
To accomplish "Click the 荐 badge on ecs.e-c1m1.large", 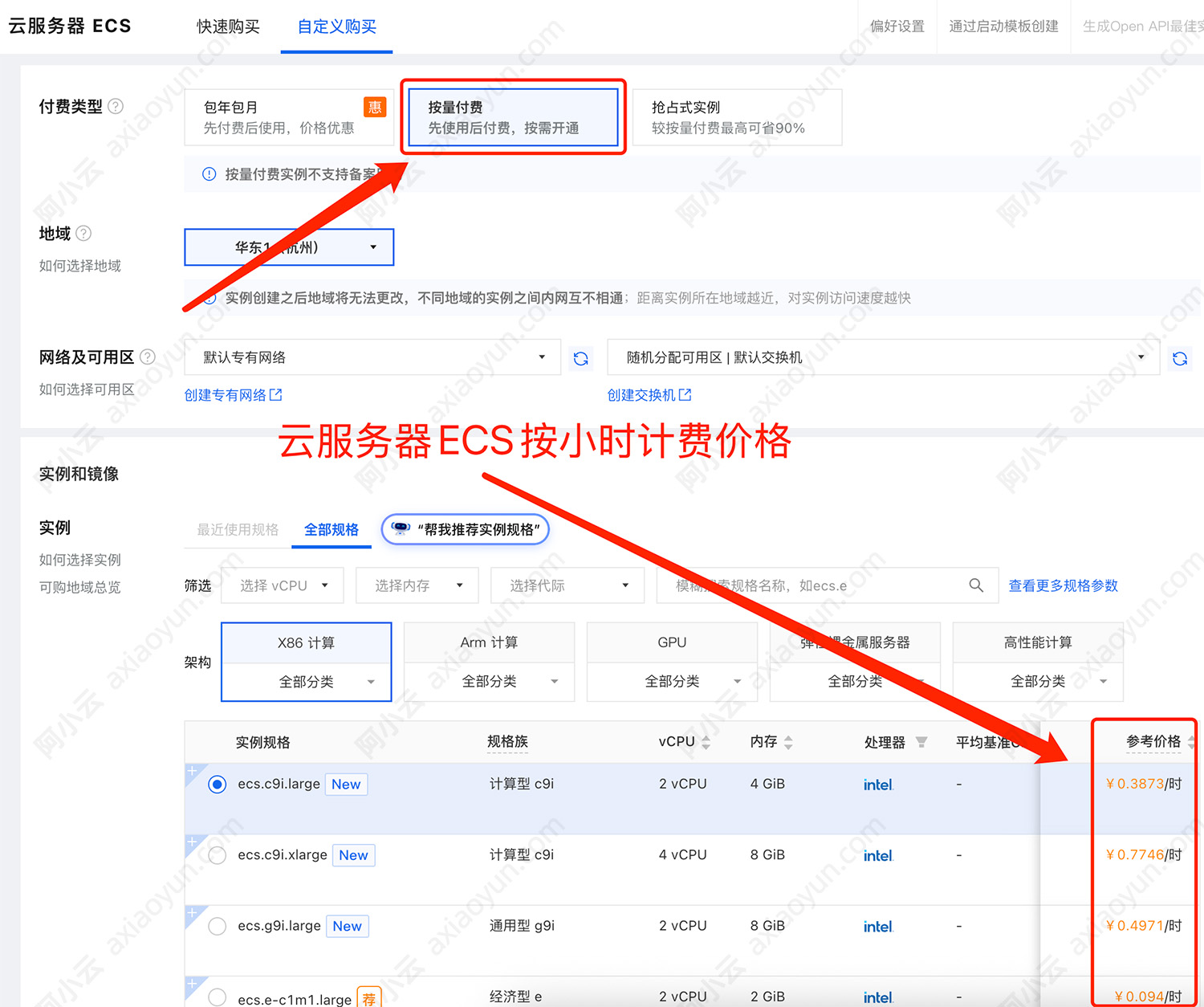I will coord(369,997).
